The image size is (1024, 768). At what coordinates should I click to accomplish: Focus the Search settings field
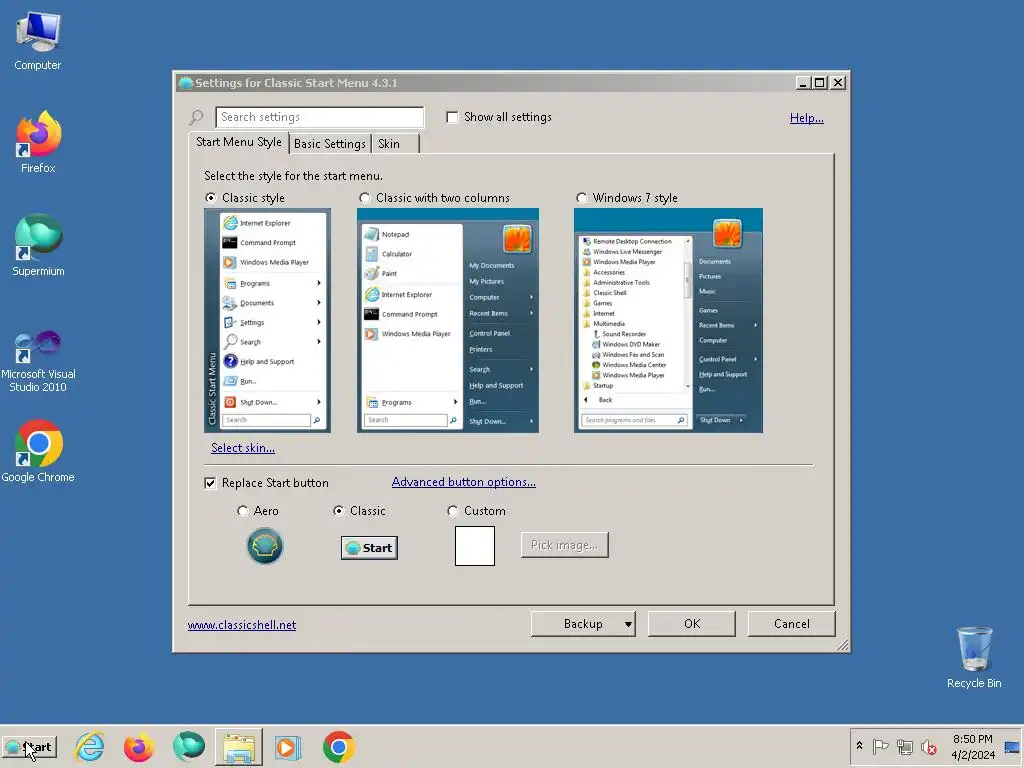(319, 118)
